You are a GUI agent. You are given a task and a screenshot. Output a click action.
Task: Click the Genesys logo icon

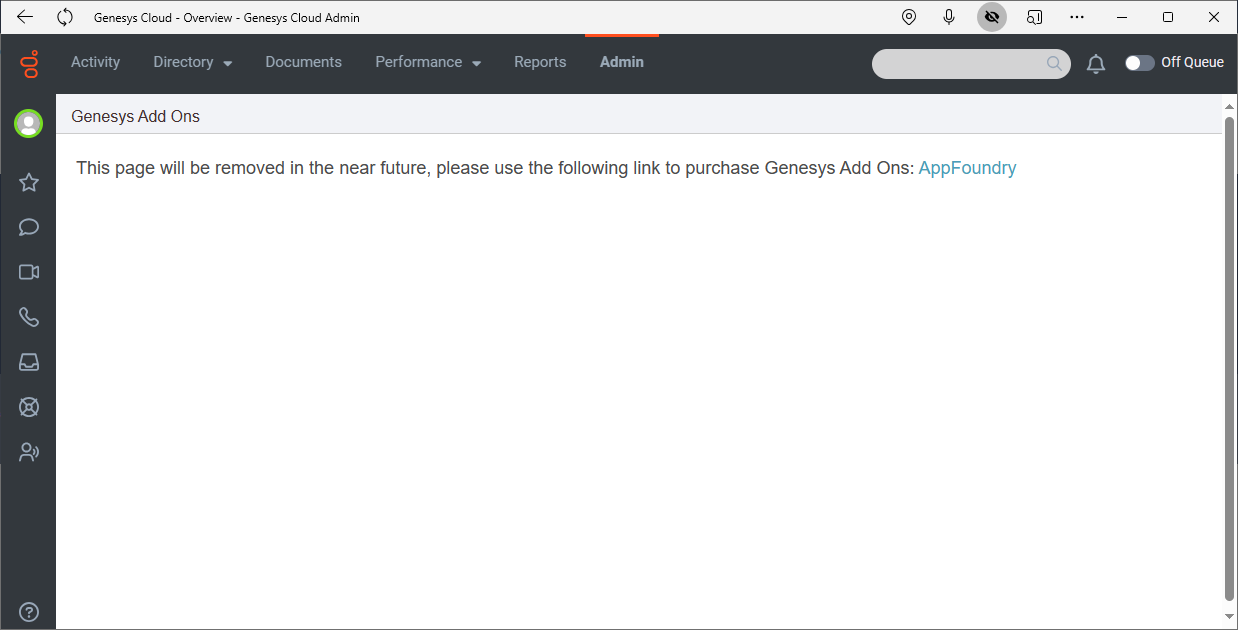tap(29, 63)
